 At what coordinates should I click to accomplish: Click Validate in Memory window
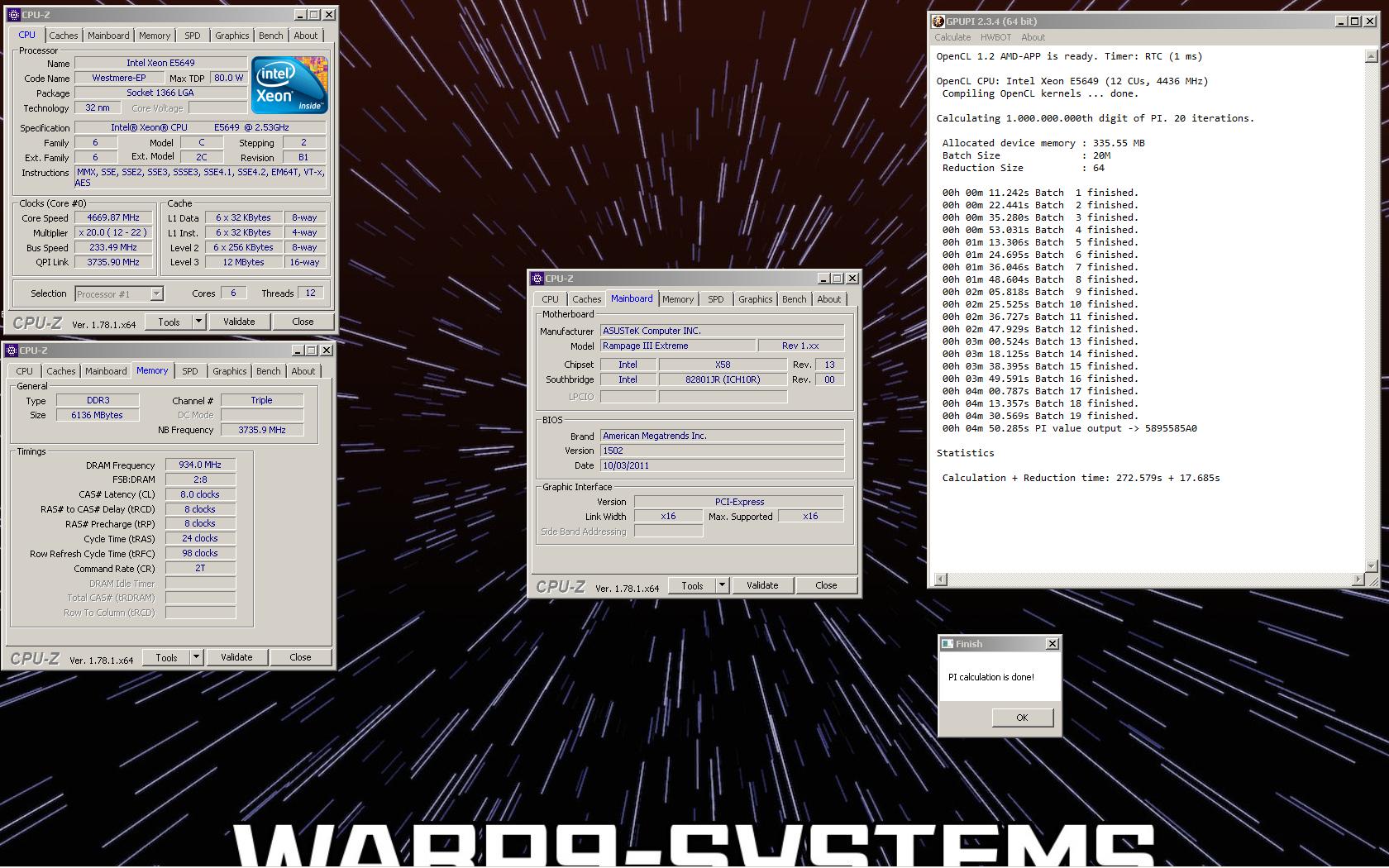point(236,657)
